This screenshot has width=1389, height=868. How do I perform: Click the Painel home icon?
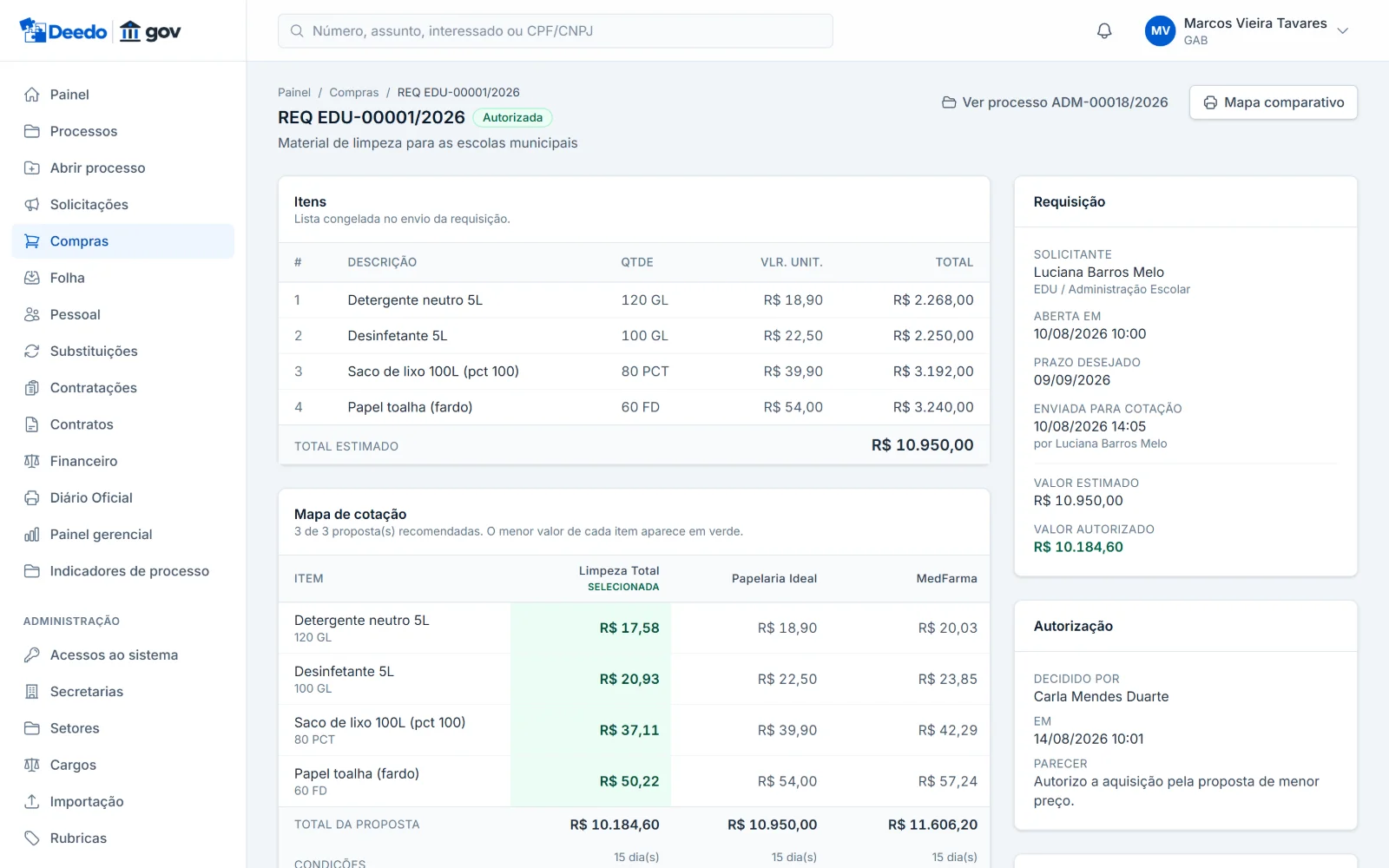[x=32, y=95]
